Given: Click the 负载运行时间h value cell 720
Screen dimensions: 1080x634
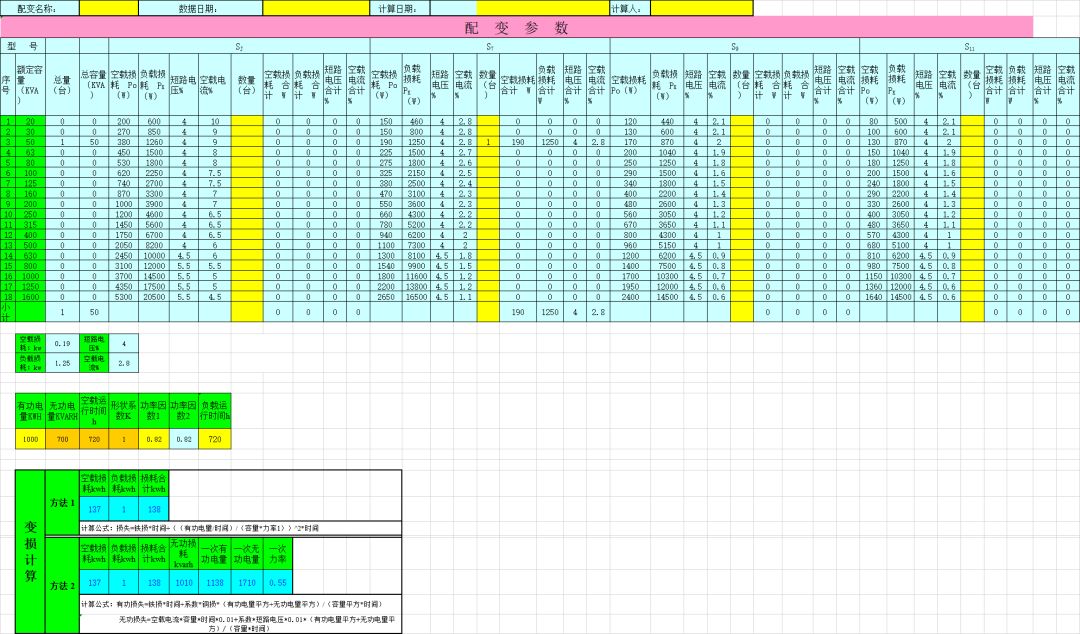Looking at the screenshot, I should pyautogui.click(x=215, y=439).
